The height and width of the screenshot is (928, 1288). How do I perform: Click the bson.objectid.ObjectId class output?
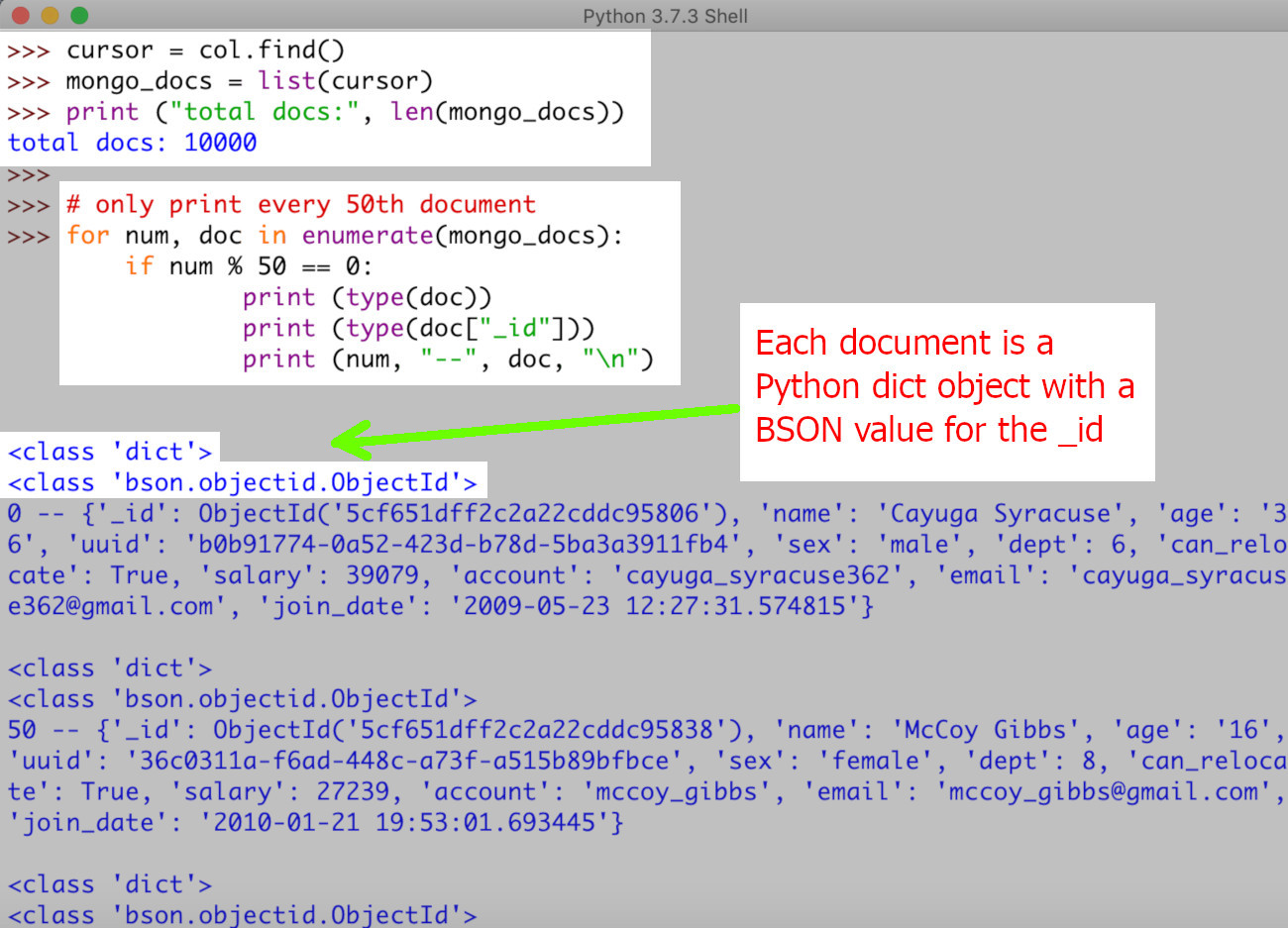point(243,482)
